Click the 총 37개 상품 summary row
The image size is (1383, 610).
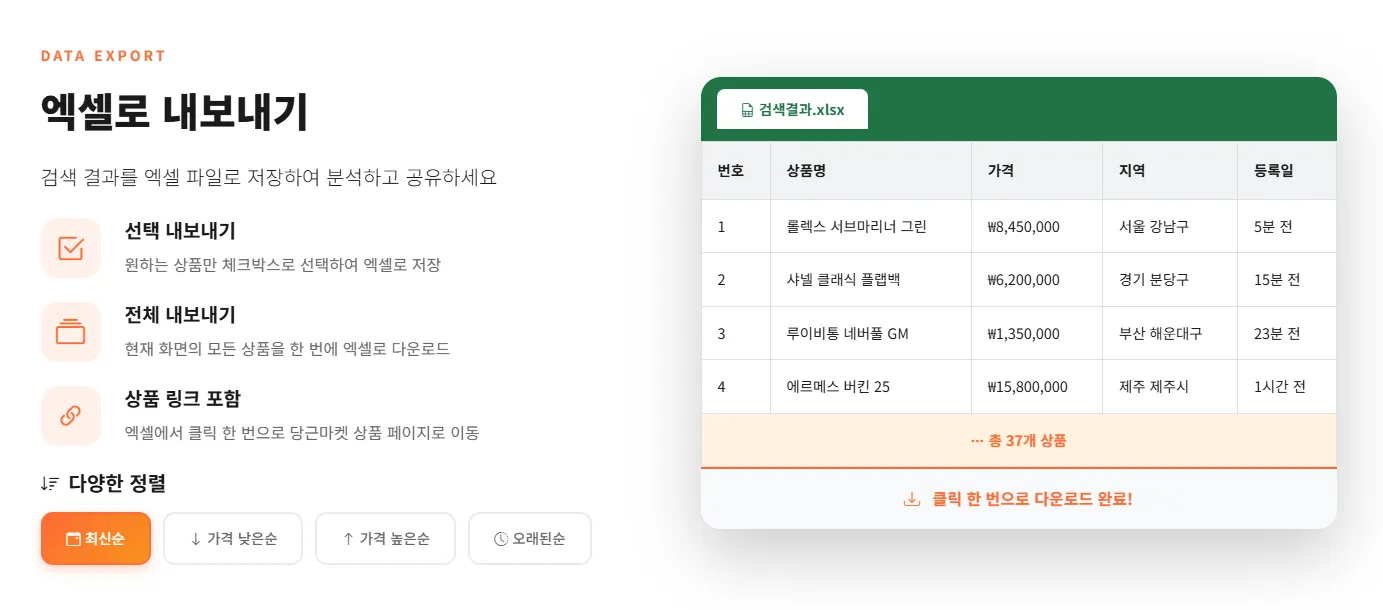click(x=1018, y=441)
